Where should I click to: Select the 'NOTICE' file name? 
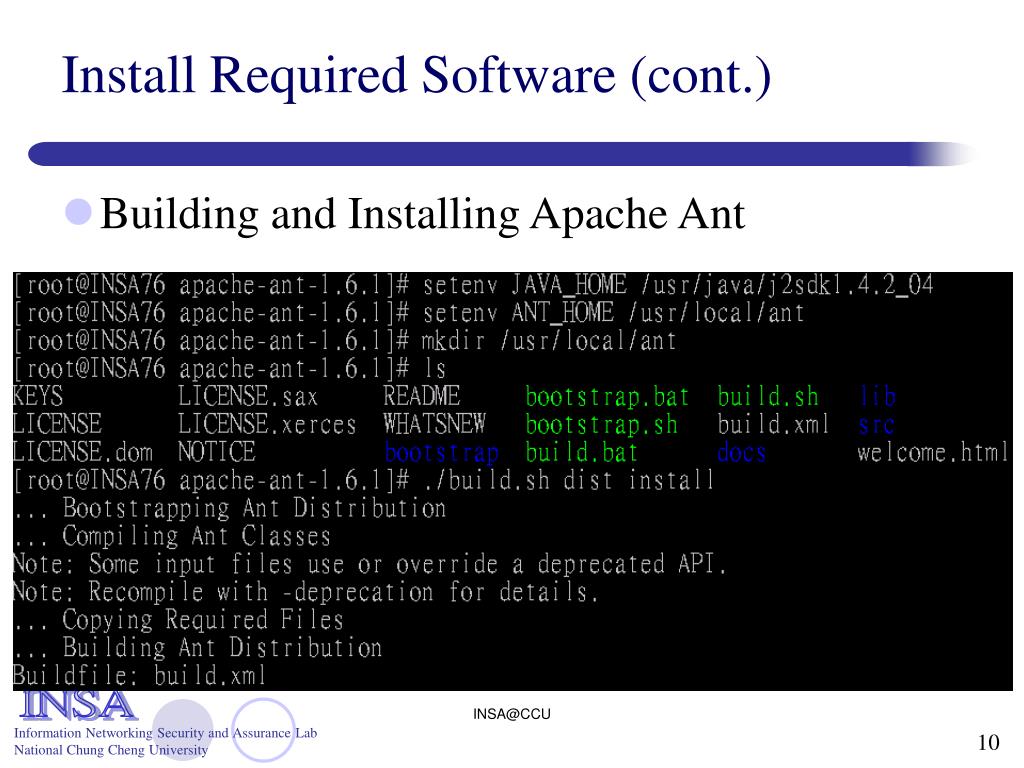pyautogui.click(x=217, y=453)
